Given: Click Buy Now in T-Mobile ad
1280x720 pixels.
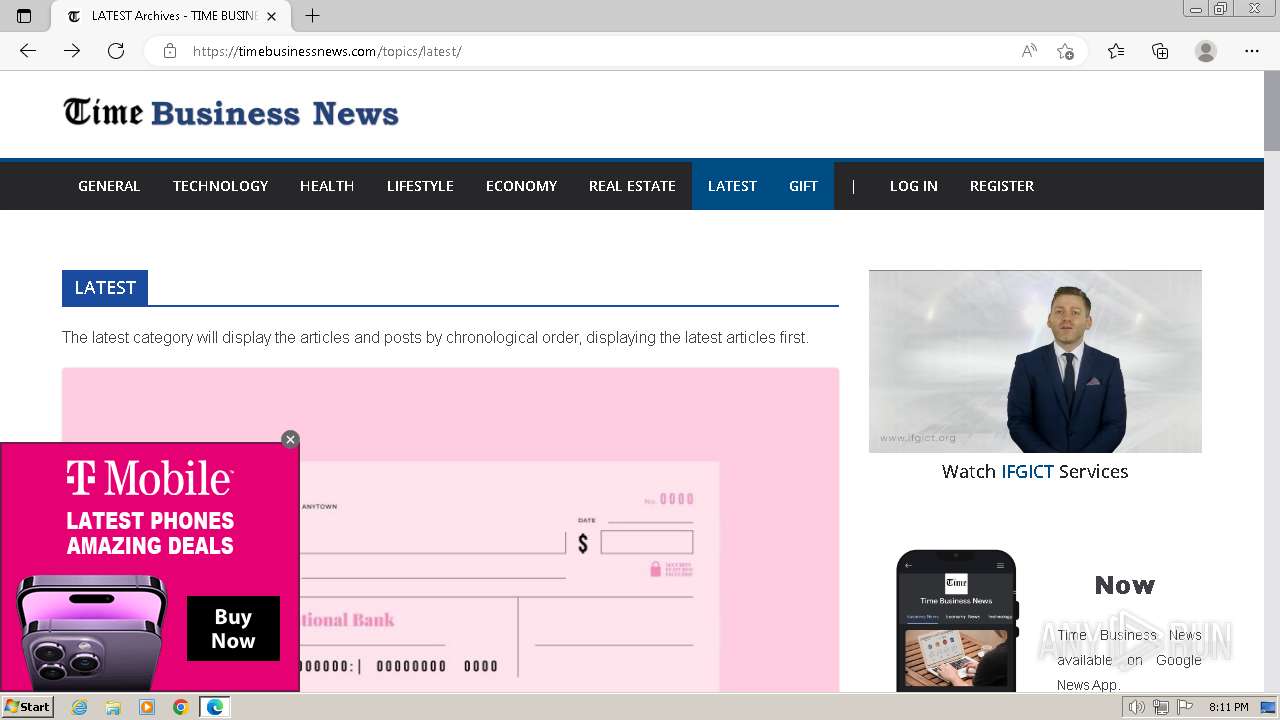Looking at the screenshot, I should tap(233, 629).
